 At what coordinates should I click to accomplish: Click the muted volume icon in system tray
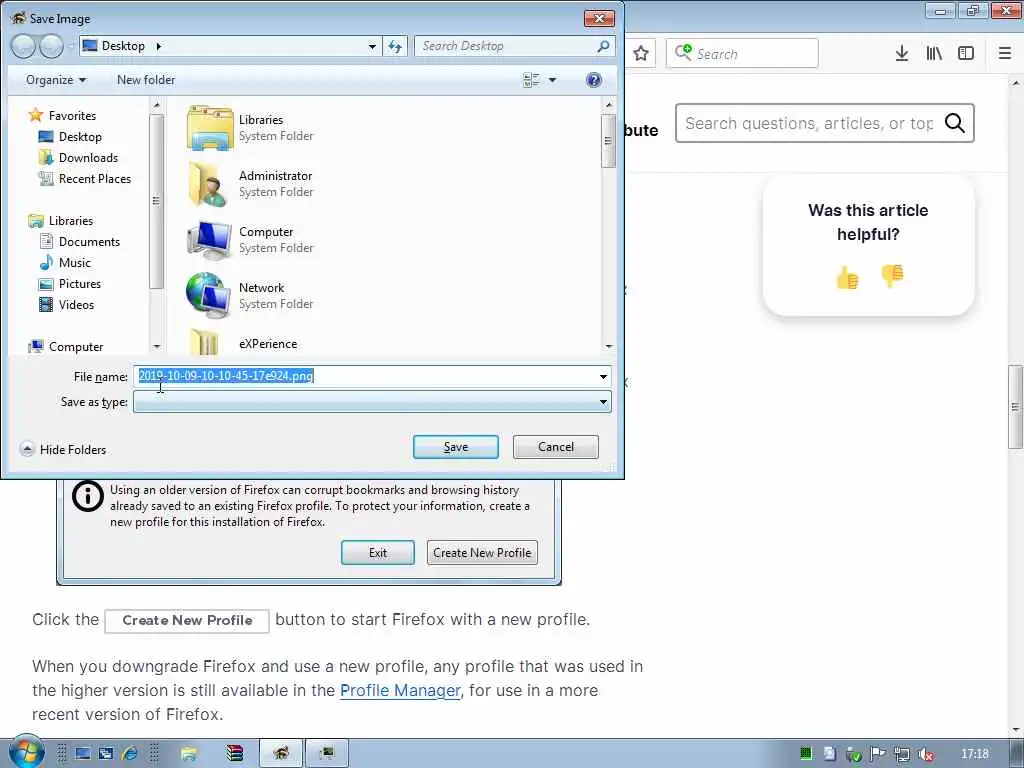click(x=925, y=754)
